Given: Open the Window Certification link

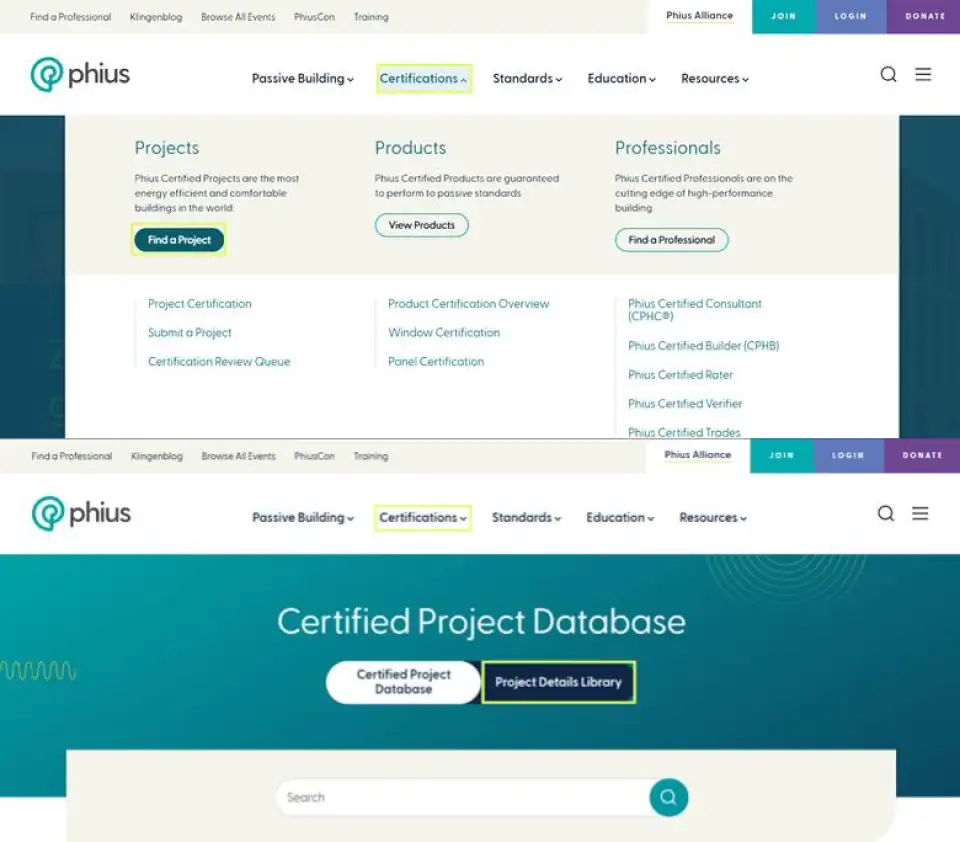Looking at the screenshot, I should [x=443, y=333].
